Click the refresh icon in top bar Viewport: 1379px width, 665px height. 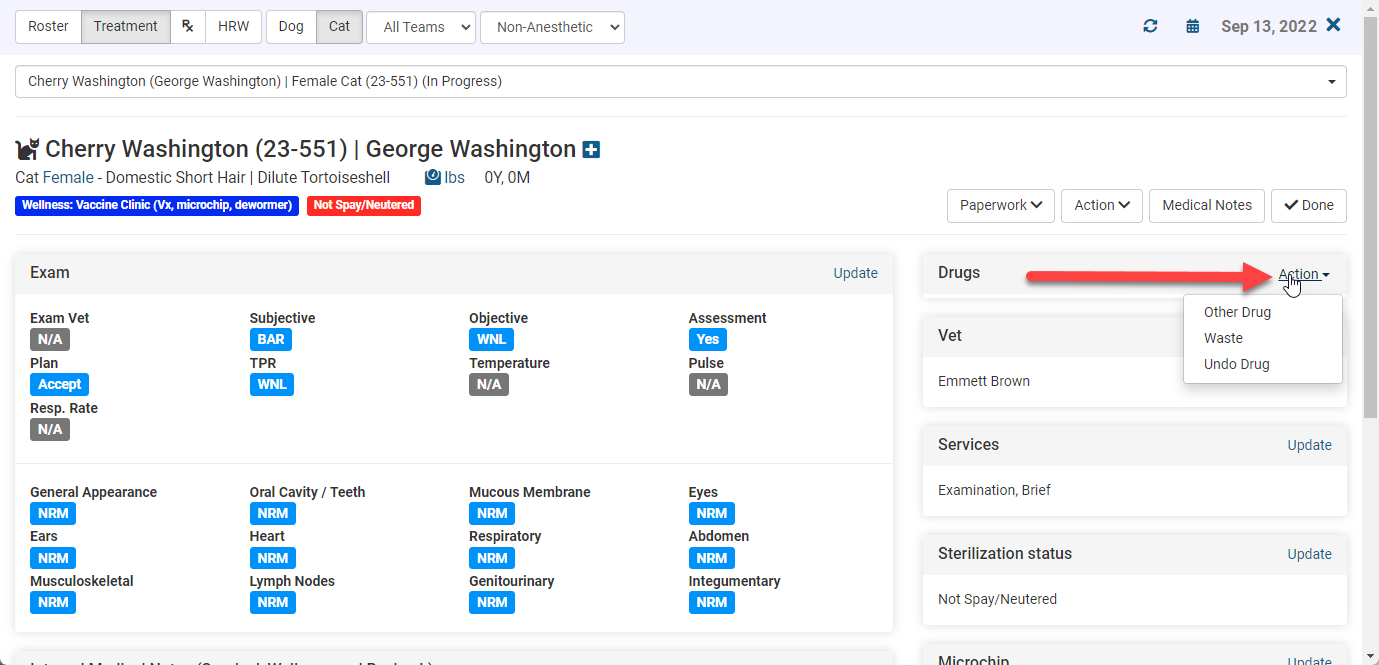[1150, 27]
